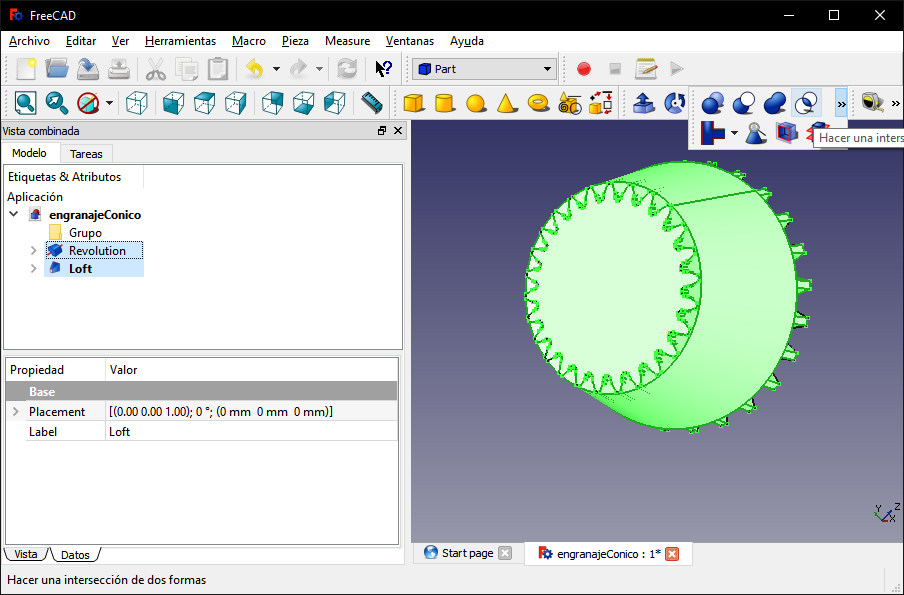Viewport: 904px width, 595px height.
Task: Switch to the Vista properties tab
Action: click(25, 554)
